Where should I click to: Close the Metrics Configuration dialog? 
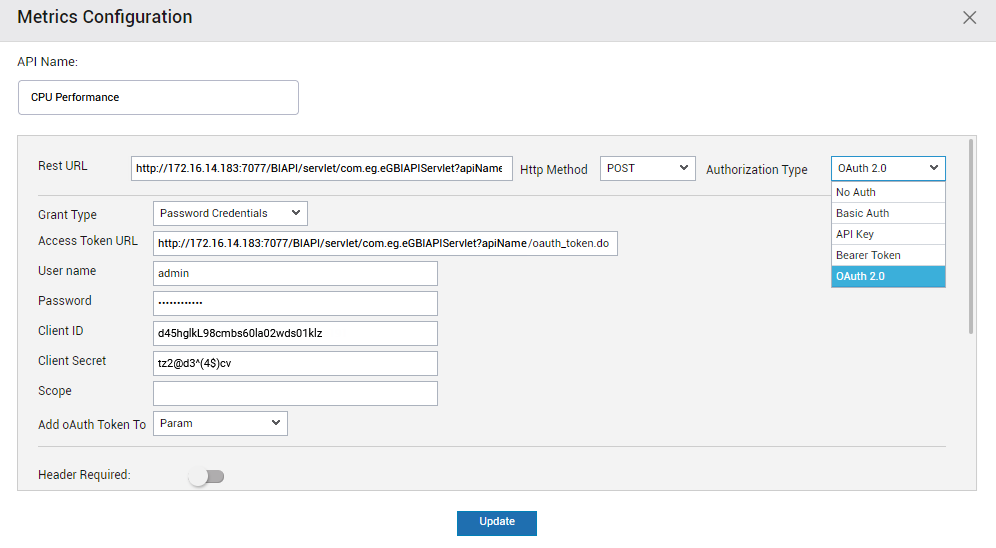coord(969,18)
